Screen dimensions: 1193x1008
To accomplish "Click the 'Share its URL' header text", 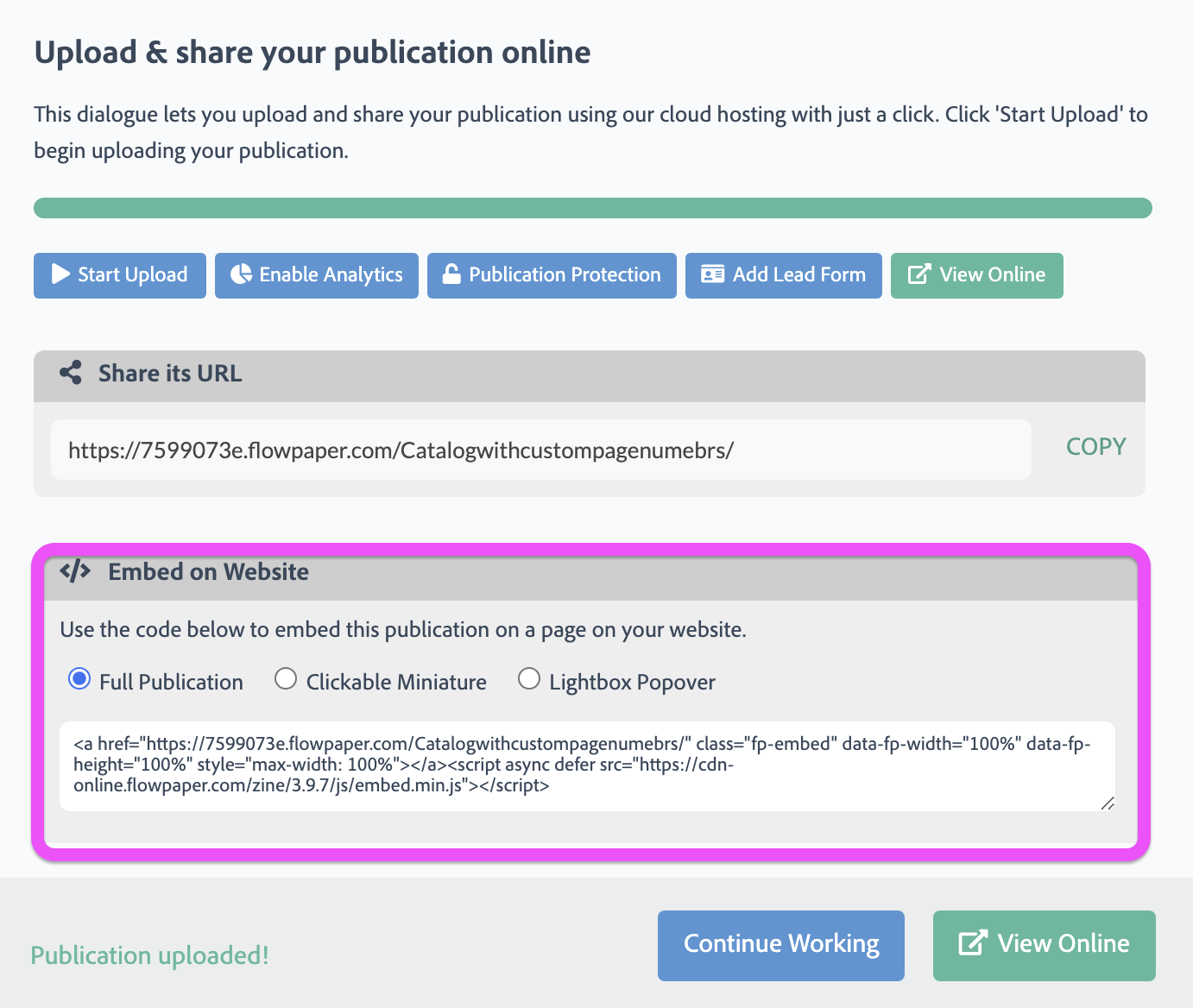I will pyautogui.click(x=170, y=373).
